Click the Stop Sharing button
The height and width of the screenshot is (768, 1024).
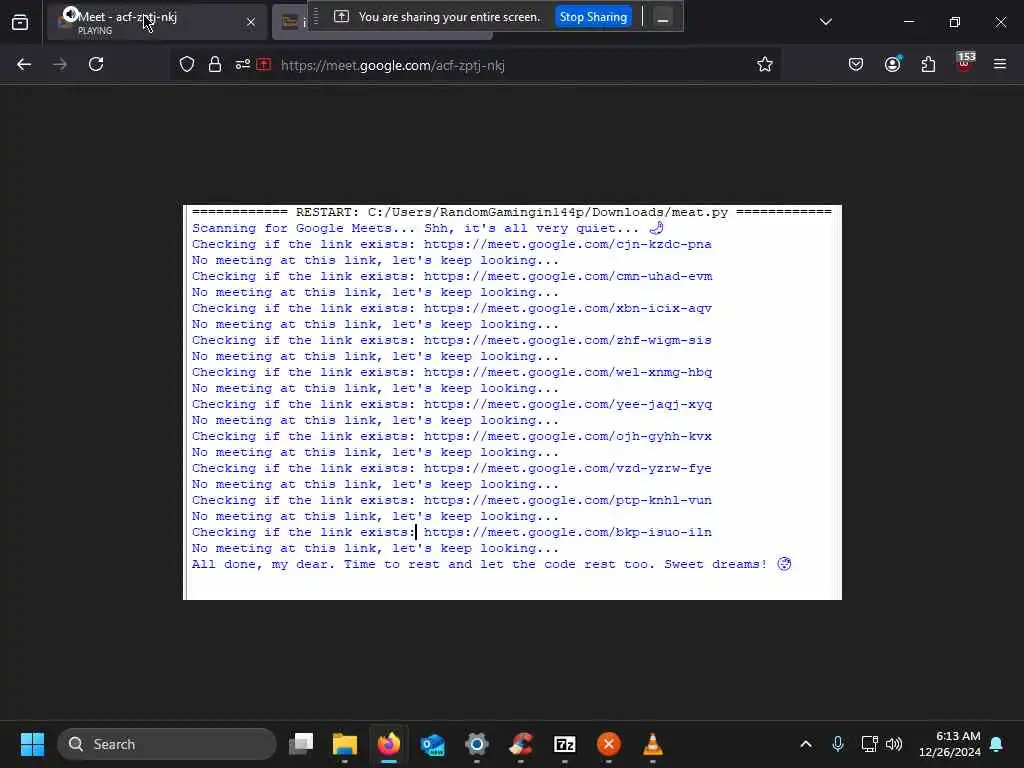coord(593,17)
